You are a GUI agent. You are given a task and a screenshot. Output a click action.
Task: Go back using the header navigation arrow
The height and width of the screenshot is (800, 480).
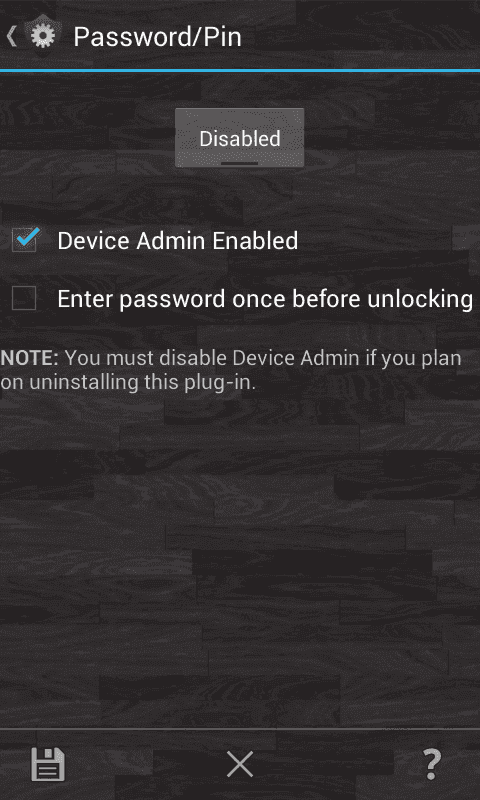(12, 36)
